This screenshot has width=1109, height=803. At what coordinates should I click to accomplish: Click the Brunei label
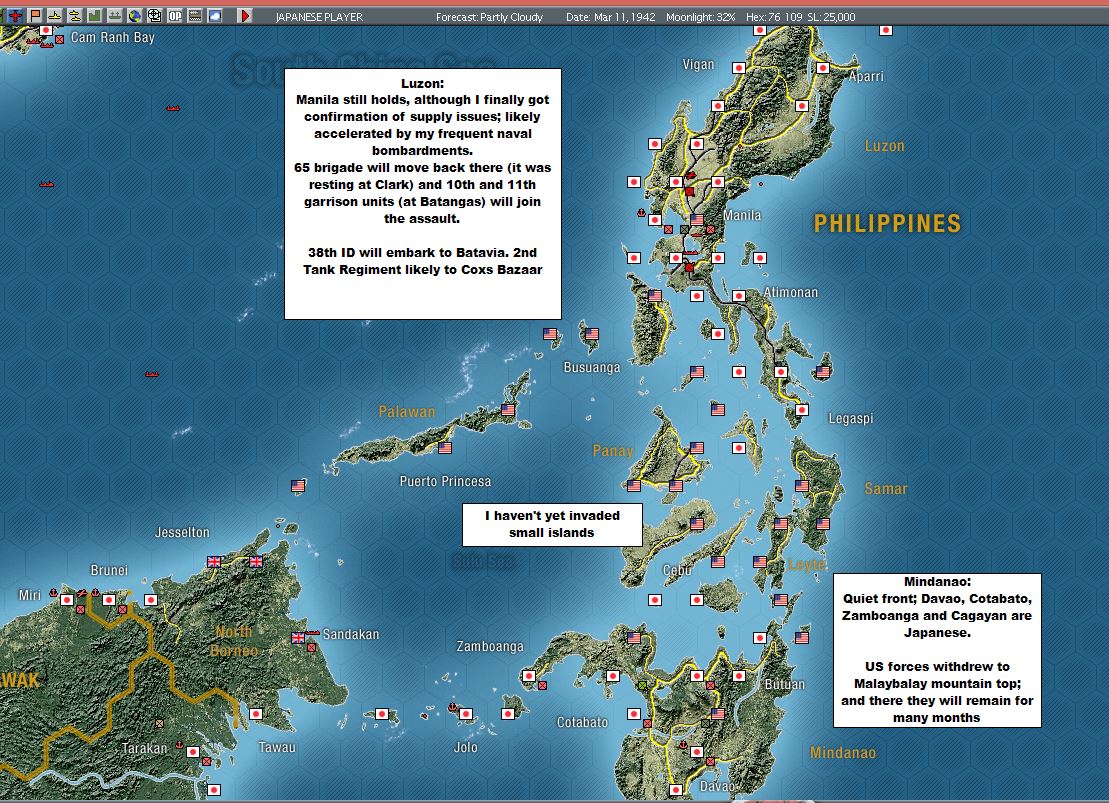pyautogui.click(x=109, y=570)
